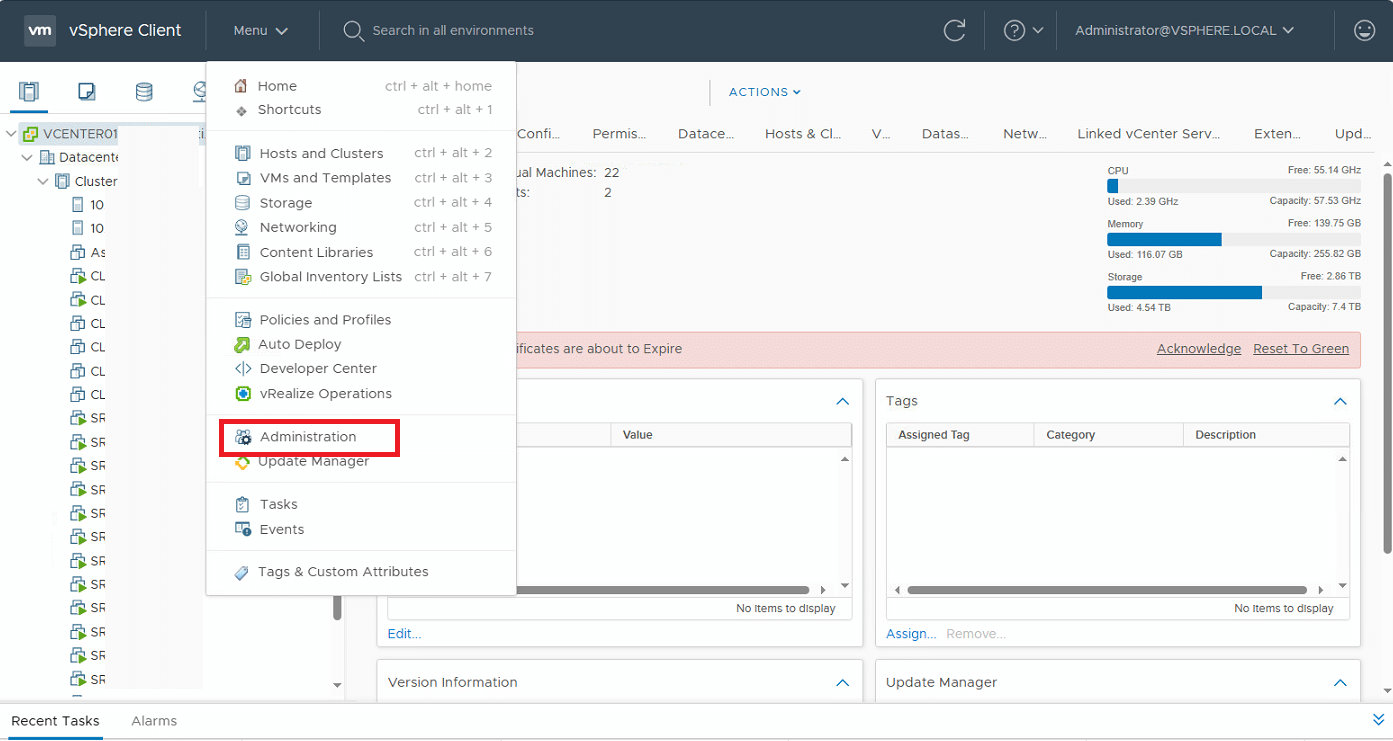Image resolution: width=1393 pixels, height=741 pixels.
Task: Click the VMs and Templates menu icon
Action: coord(242,178)
